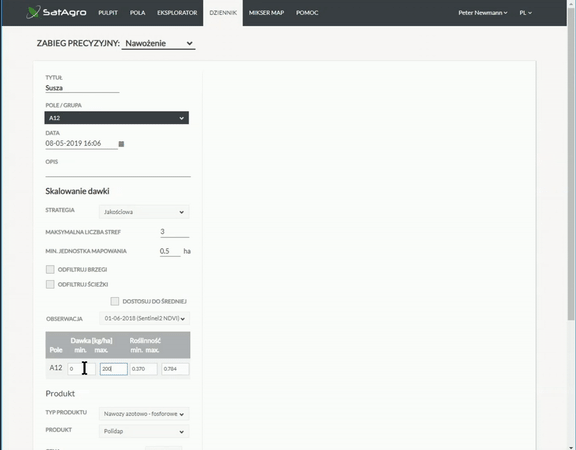Open the Strategia Jakościowa dropdown
576x450 pixels.
point(144,212)
